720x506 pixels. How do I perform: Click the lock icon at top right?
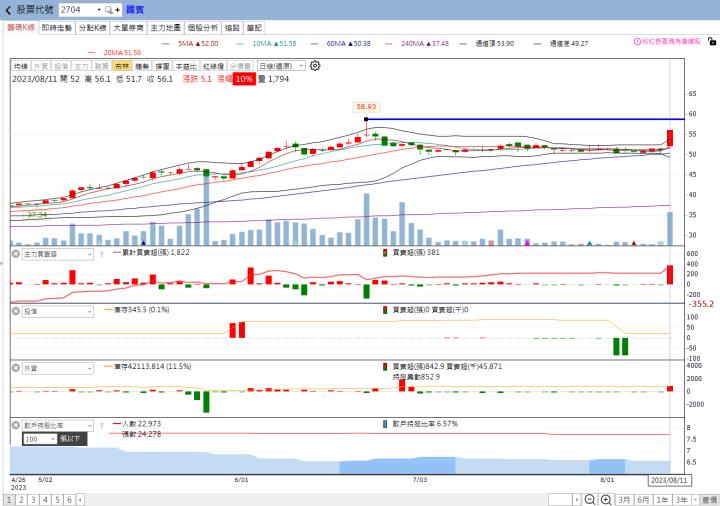click(712, 41)
